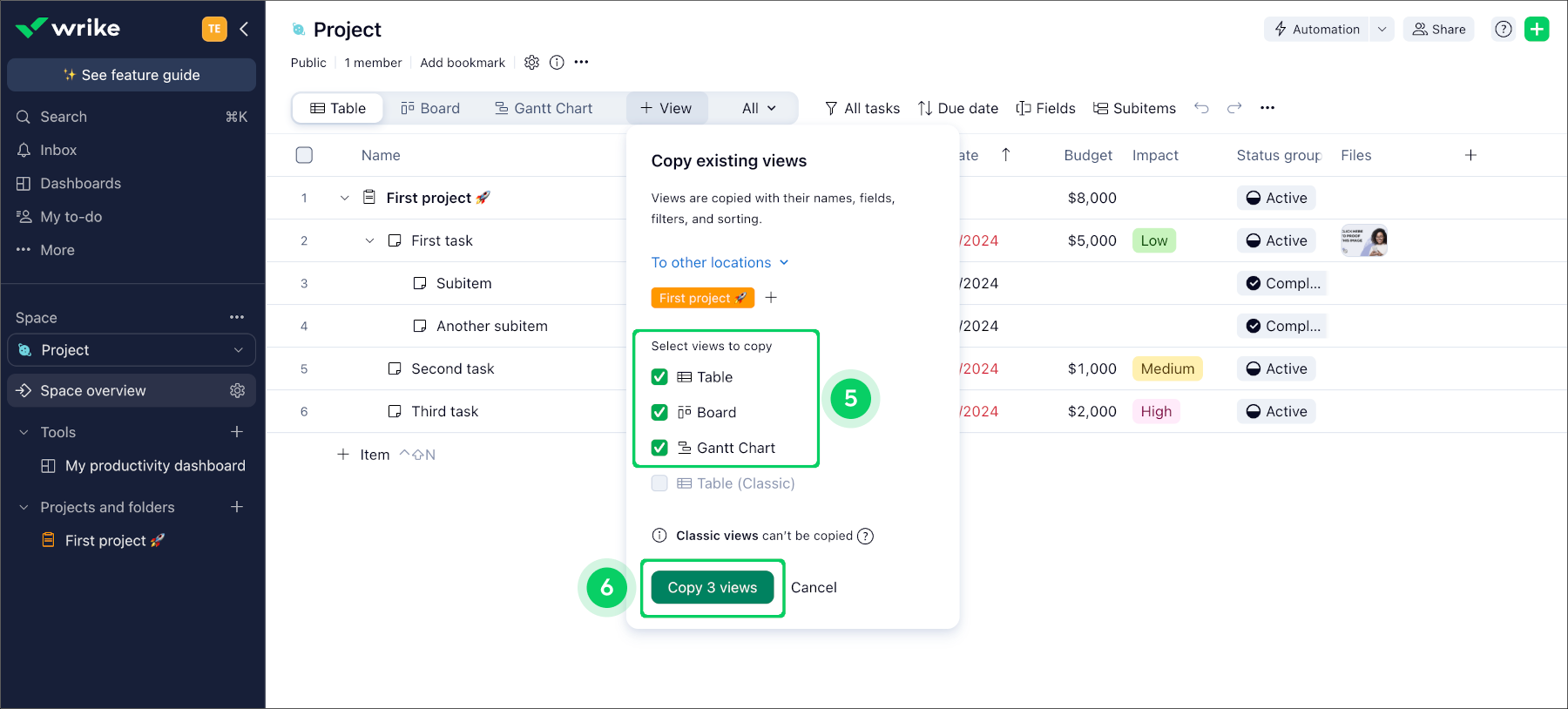This screenshot has width=1568, height=709.
Task: Click the Share button
Action: (x=1439, y=29)
